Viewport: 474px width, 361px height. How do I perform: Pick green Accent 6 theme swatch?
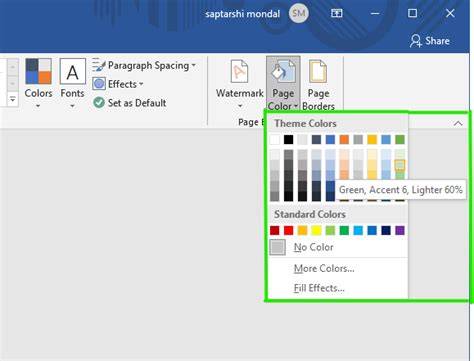coord(400,139)
